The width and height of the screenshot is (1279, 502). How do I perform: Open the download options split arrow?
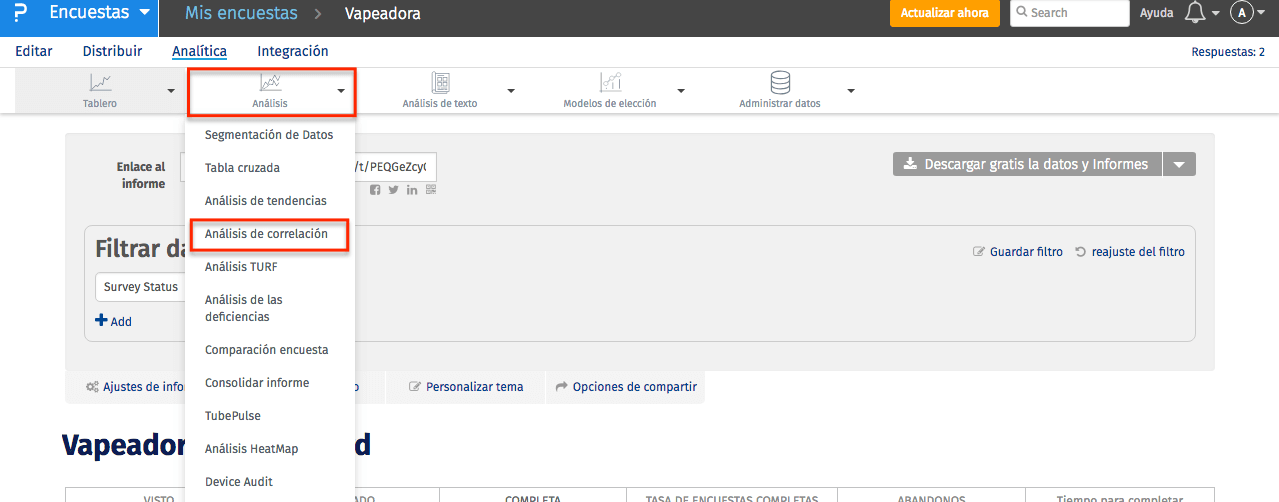(1179, 164)
